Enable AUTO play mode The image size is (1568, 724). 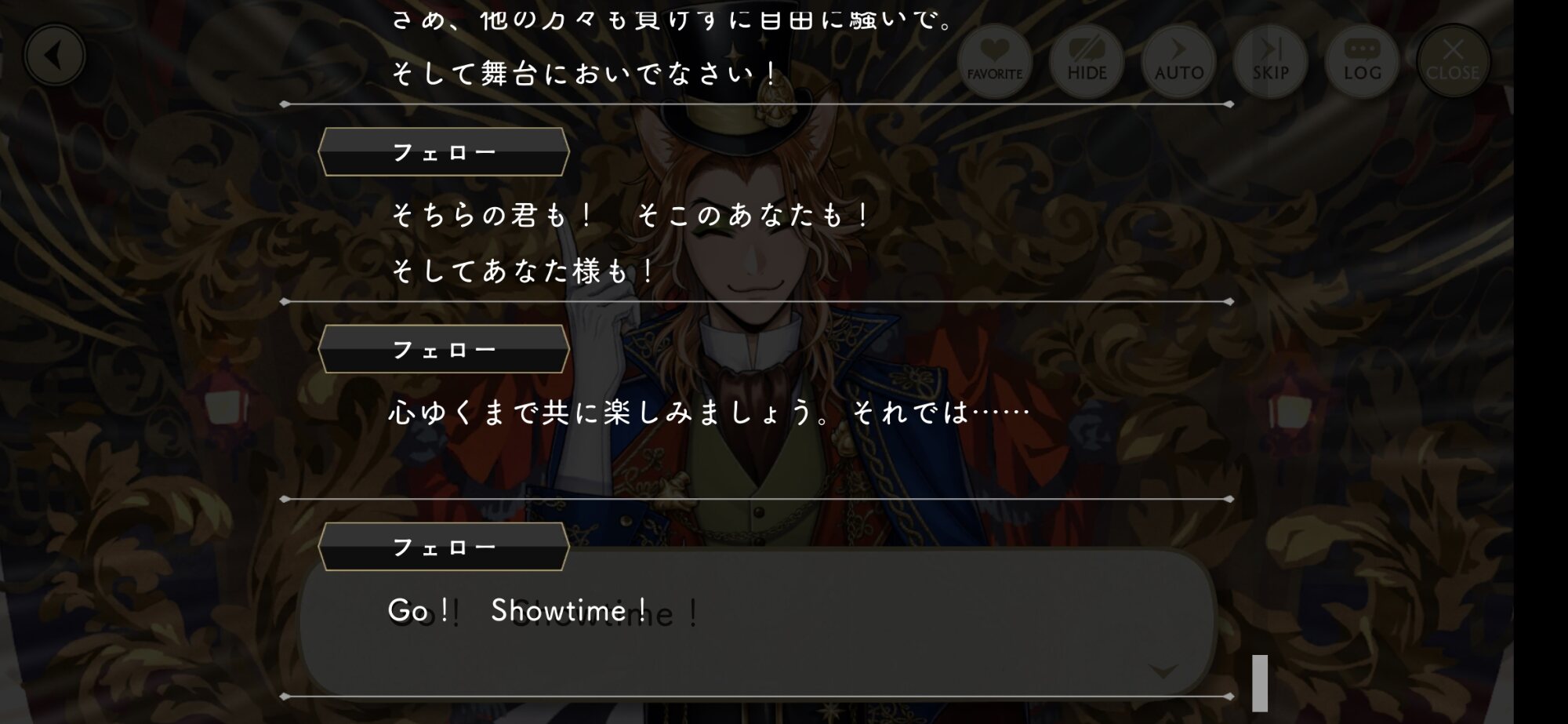point(1178,61)
